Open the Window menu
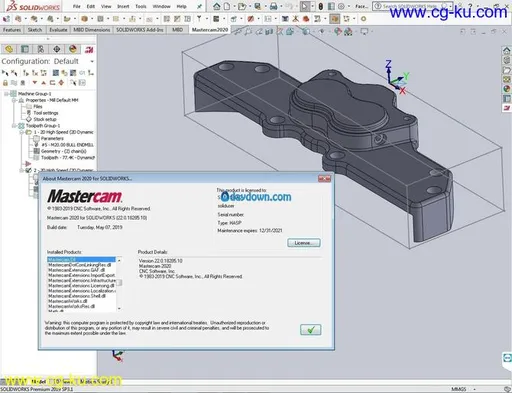Screen dimensions: 512x393 click(x=161, y=6)
